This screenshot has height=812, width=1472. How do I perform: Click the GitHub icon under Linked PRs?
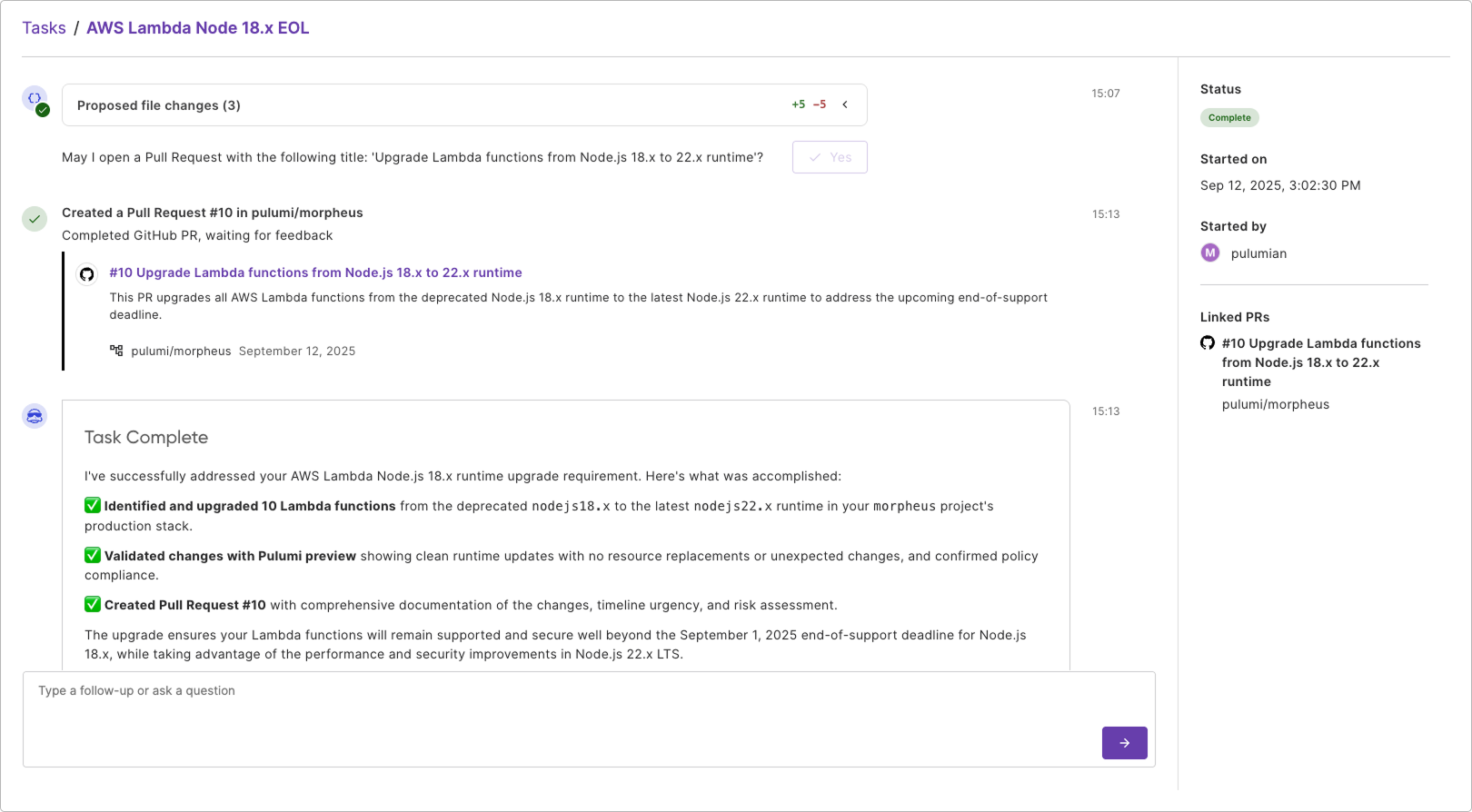point(1208,342)
